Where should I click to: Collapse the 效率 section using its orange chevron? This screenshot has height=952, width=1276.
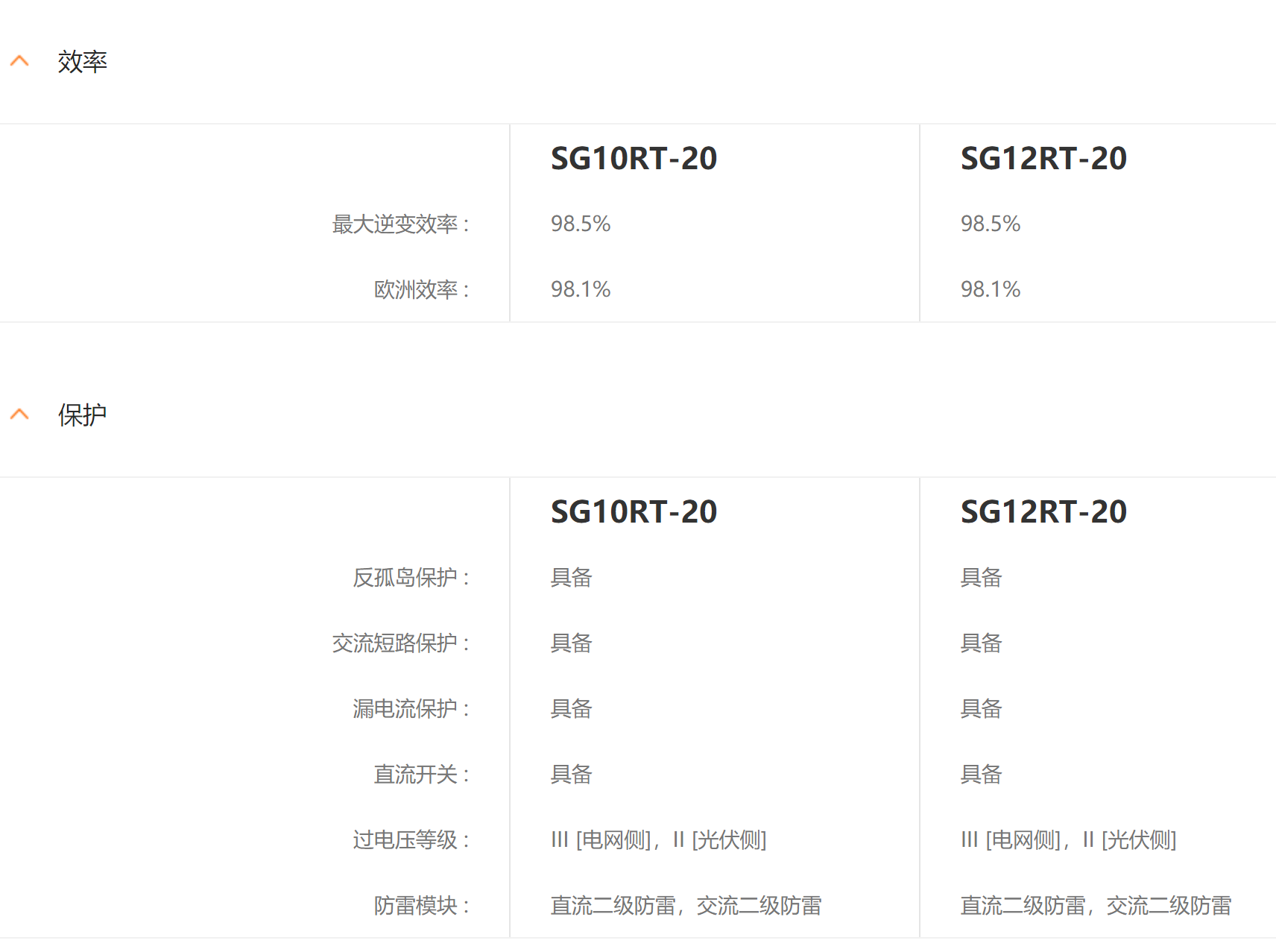[x=19, y=61]
